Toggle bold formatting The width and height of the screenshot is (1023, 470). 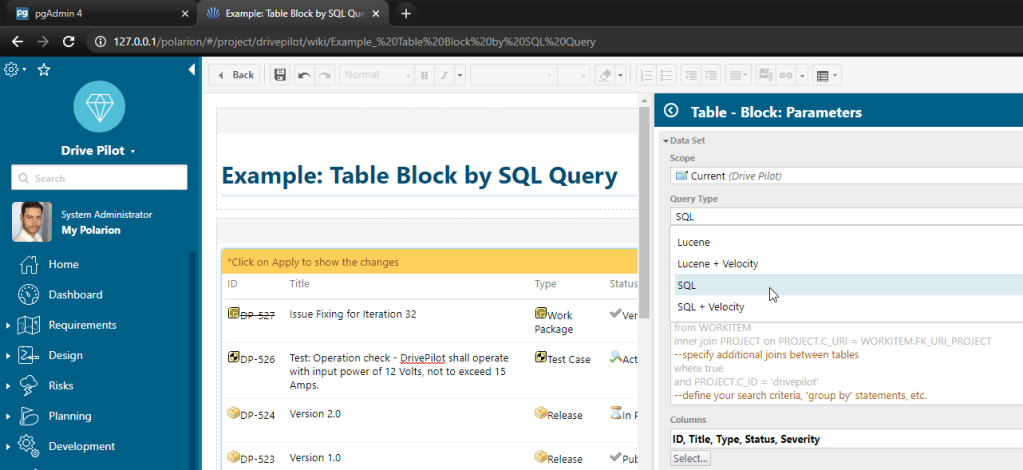pyautogui.click(x=424, y=75)
